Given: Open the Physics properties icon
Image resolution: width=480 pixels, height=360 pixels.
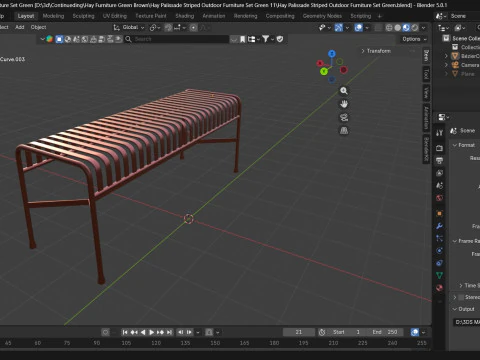Looking at the screenshot, I should click(439, 251).
